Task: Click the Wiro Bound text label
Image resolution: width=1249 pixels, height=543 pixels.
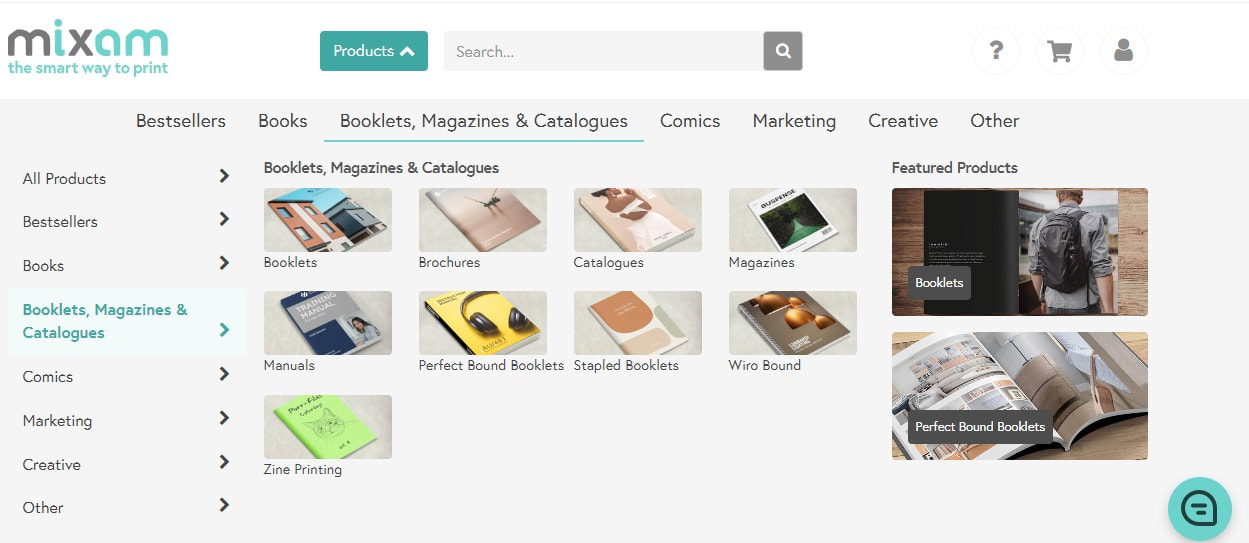Action: (765, 365)
